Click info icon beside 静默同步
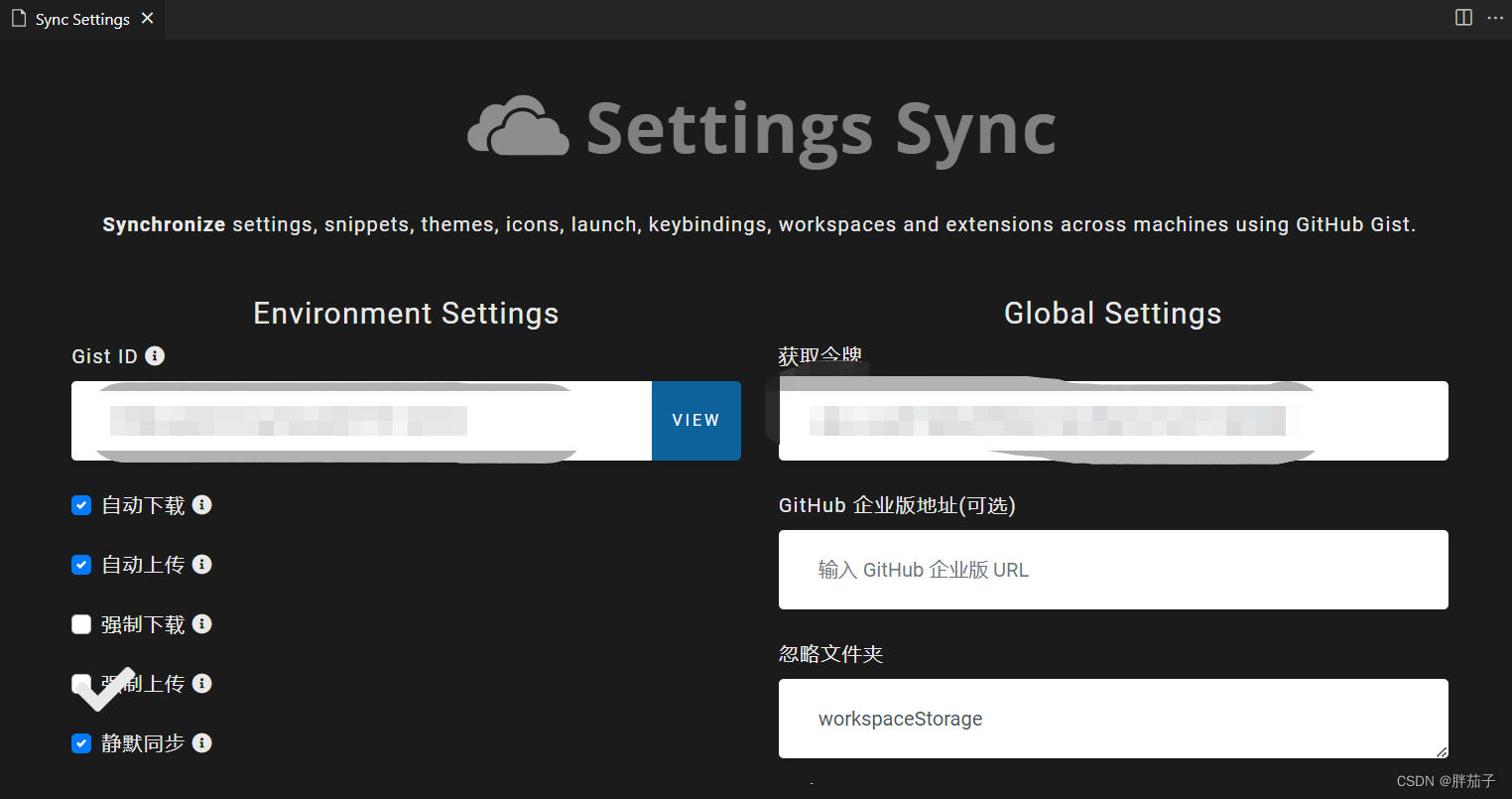The width and height of the screenshot is (1512, 799). (201, 742)
